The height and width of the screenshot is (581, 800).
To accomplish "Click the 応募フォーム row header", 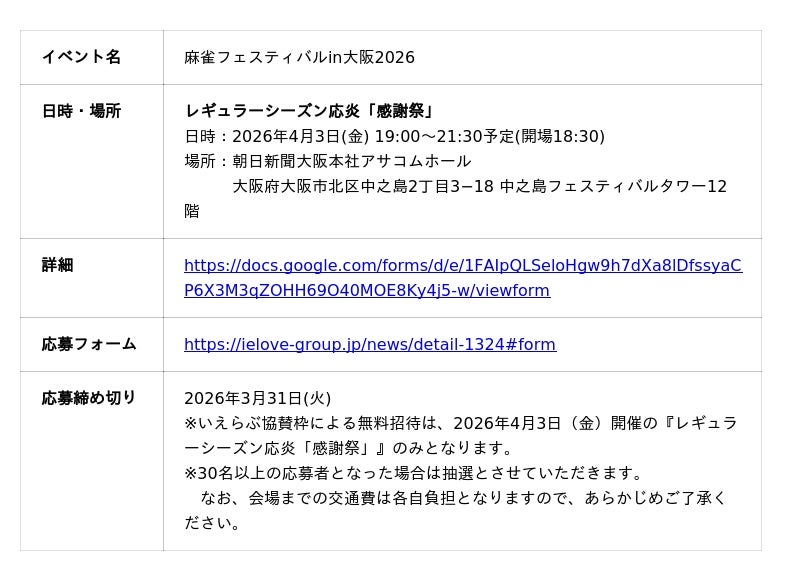I will (x=89, y=344).
